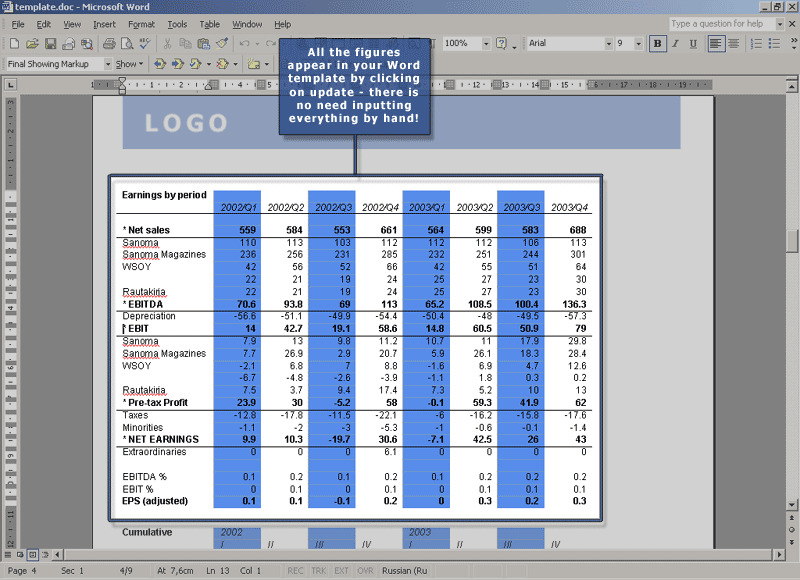Screen dimensions: 800x580
Task: Toggle underline formatting
Action: click(693, 44)
